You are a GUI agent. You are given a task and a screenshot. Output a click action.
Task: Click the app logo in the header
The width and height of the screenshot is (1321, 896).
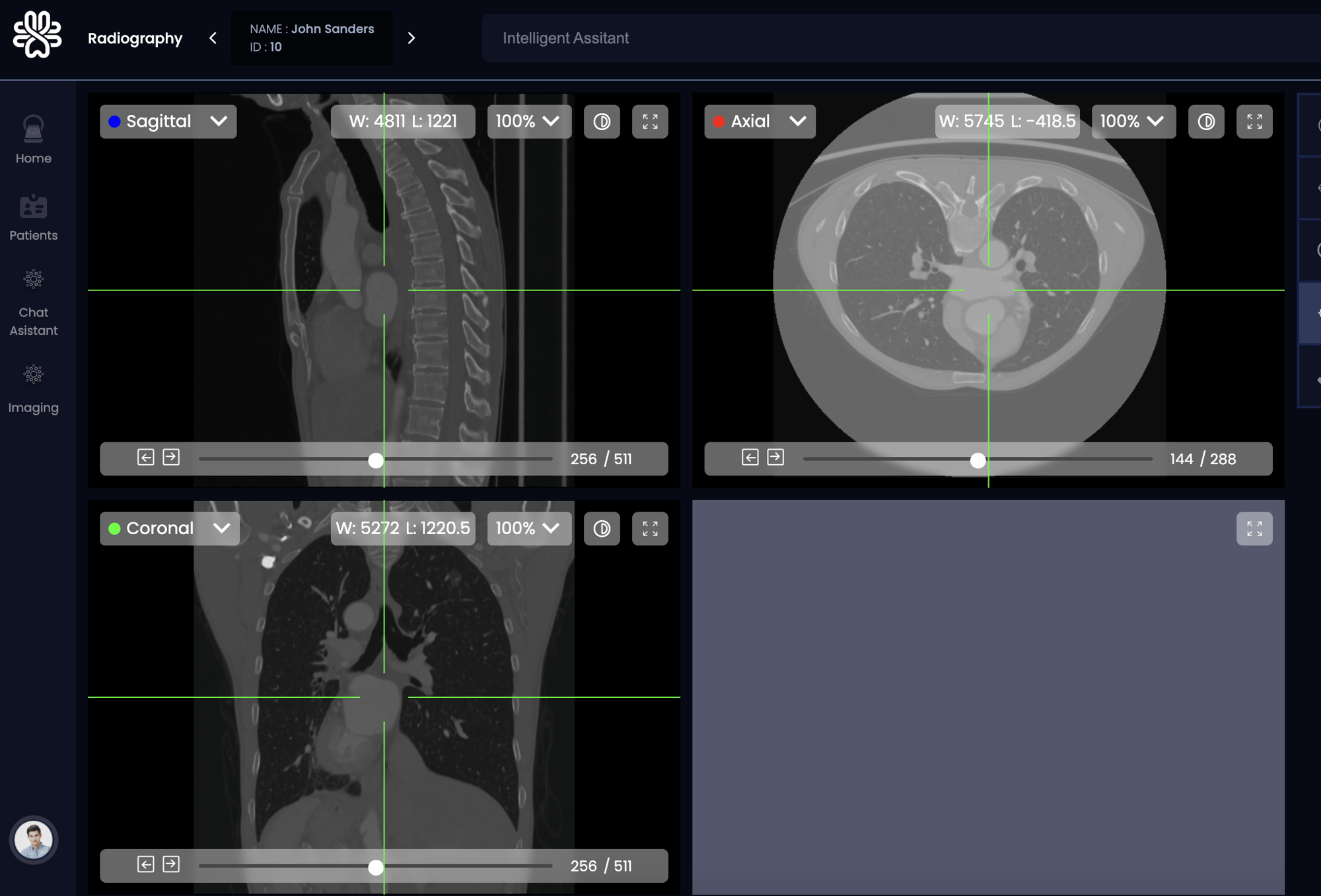38,35
